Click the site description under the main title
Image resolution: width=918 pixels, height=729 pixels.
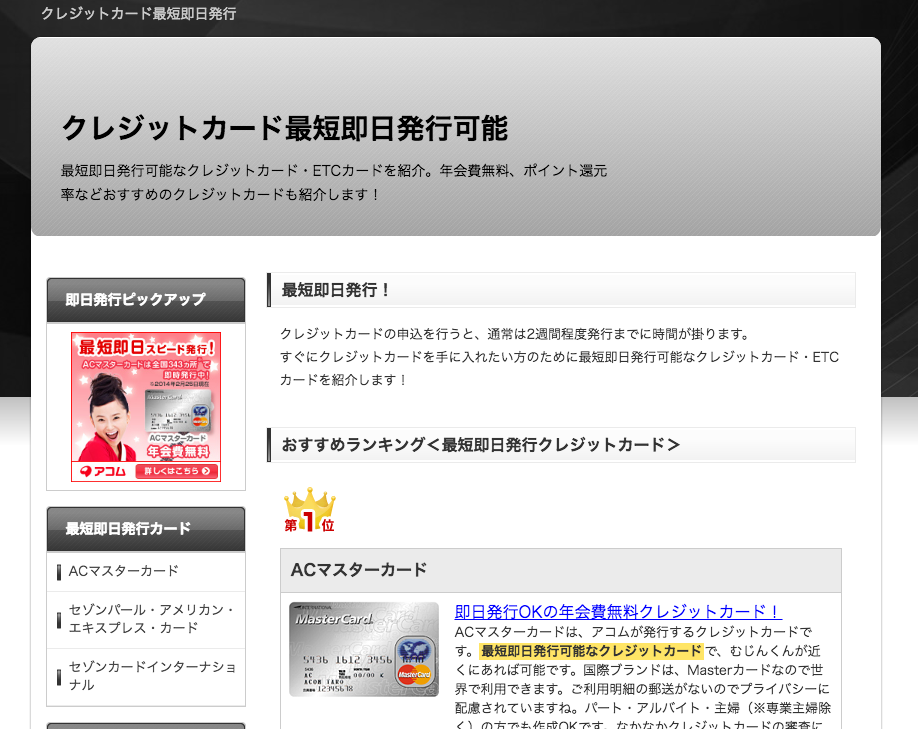tap(334, 182)
